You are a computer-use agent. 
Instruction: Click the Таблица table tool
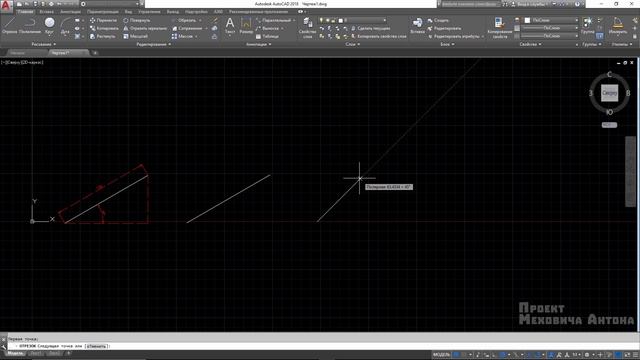[x=267, y=36]
